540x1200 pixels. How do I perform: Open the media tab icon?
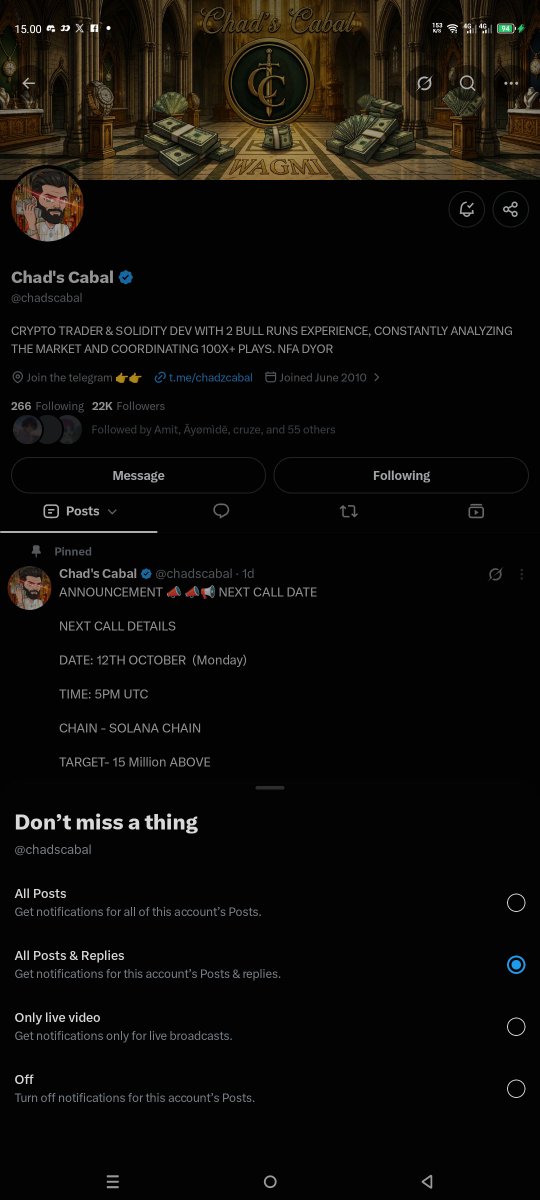tap(476, 511)
